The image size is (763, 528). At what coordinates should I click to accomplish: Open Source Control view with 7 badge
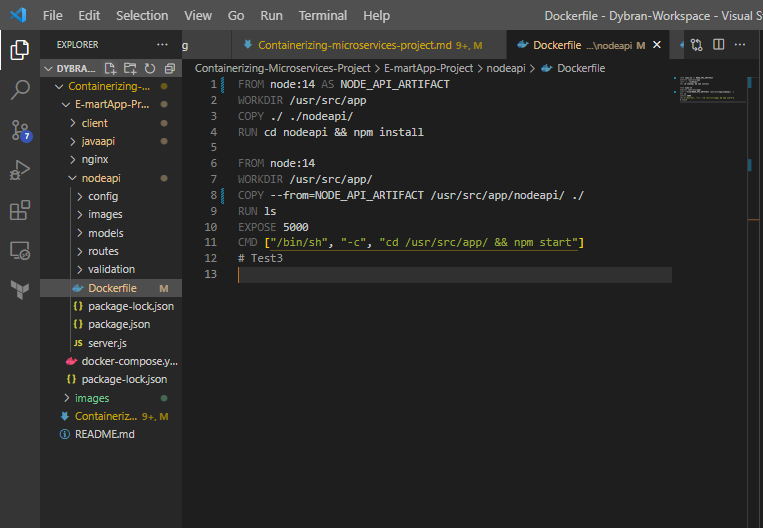pos(19,130)
